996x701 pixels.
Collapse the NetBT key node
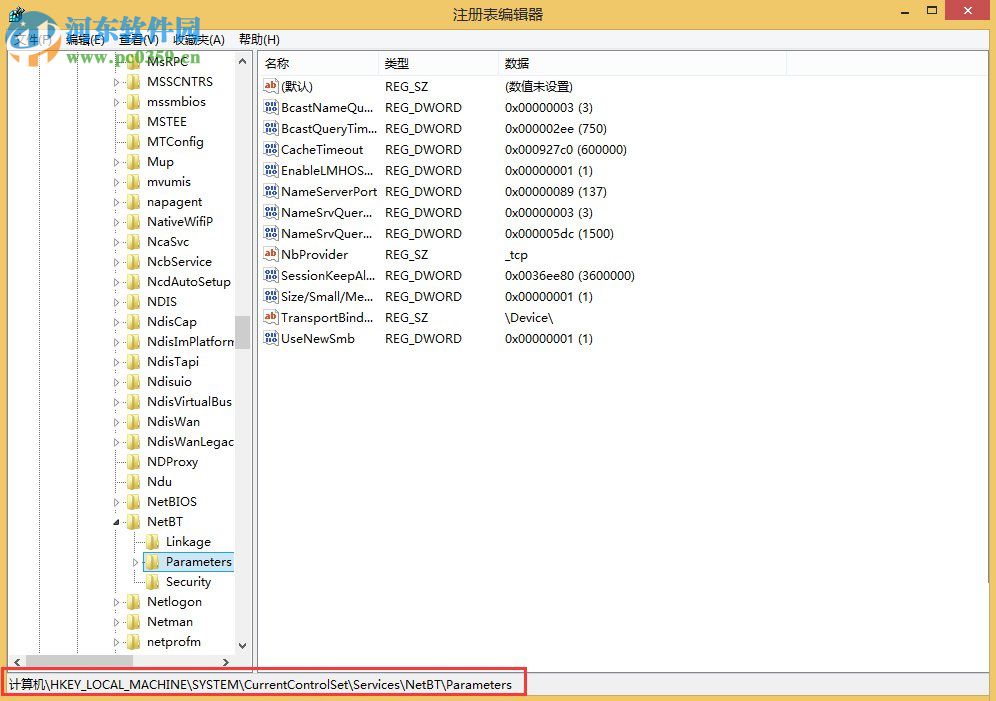pyautogui.click(x=117, y=521)
